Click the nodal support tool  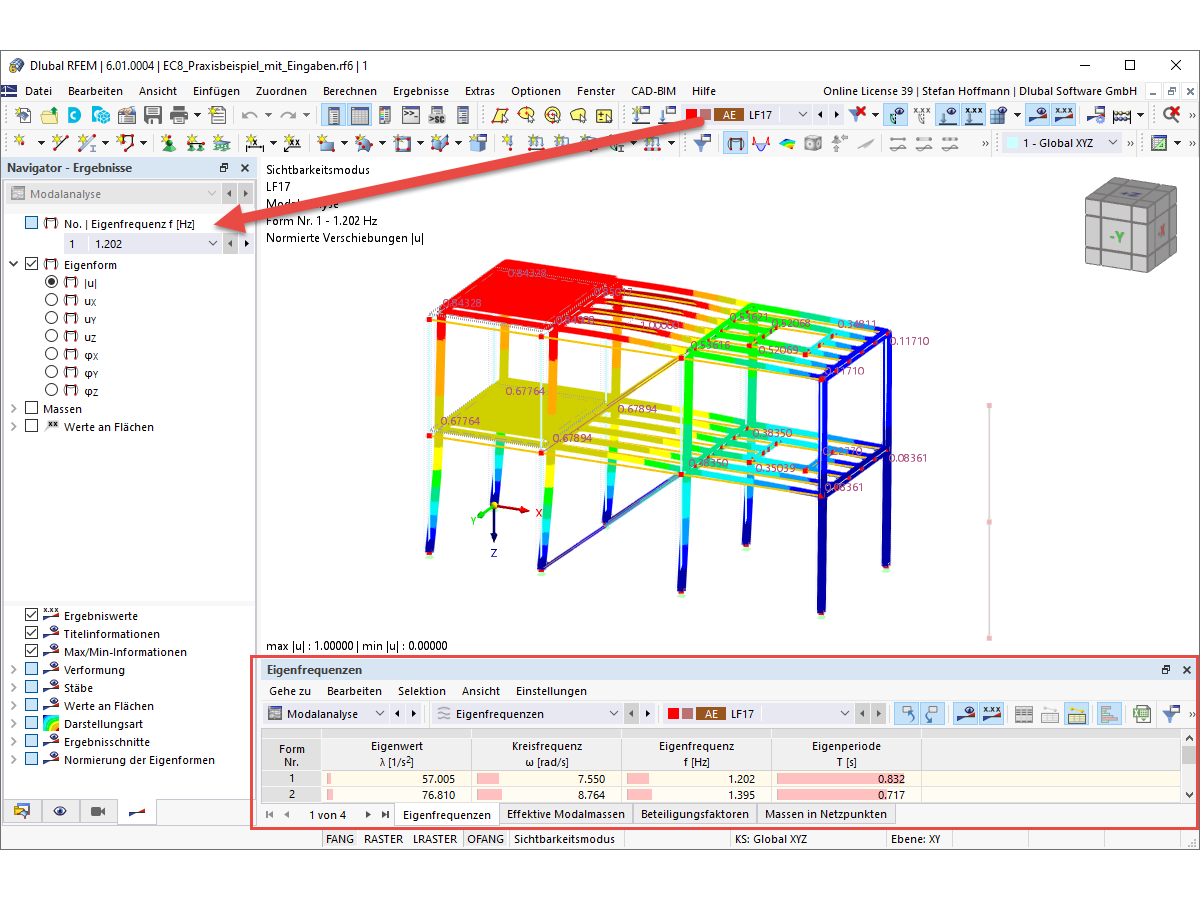169,143
